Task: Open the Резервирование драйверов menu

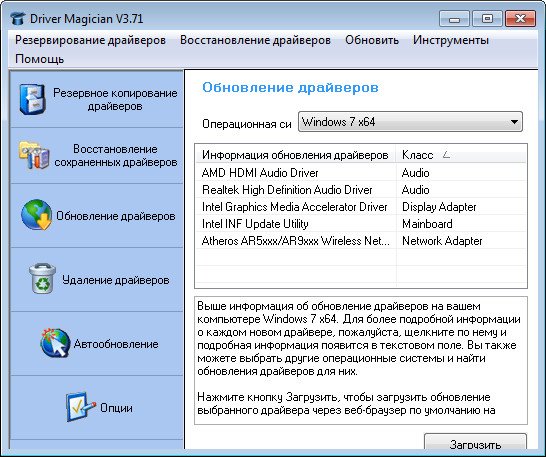Action: point(90,40)
